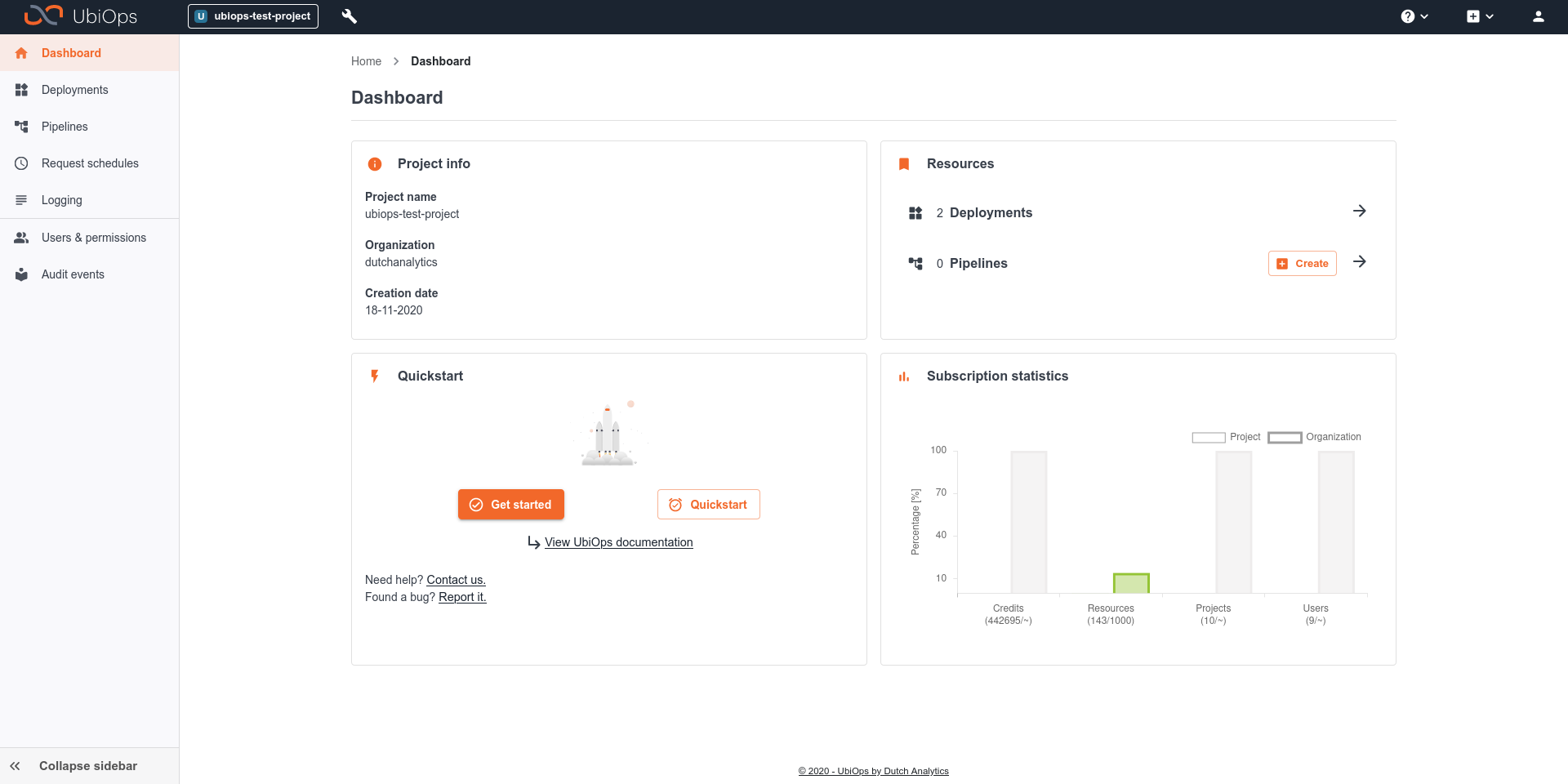This screenshot has height=784, width=1568.
Task: Click Create pipeline button
Action: tap(1303, 264)
